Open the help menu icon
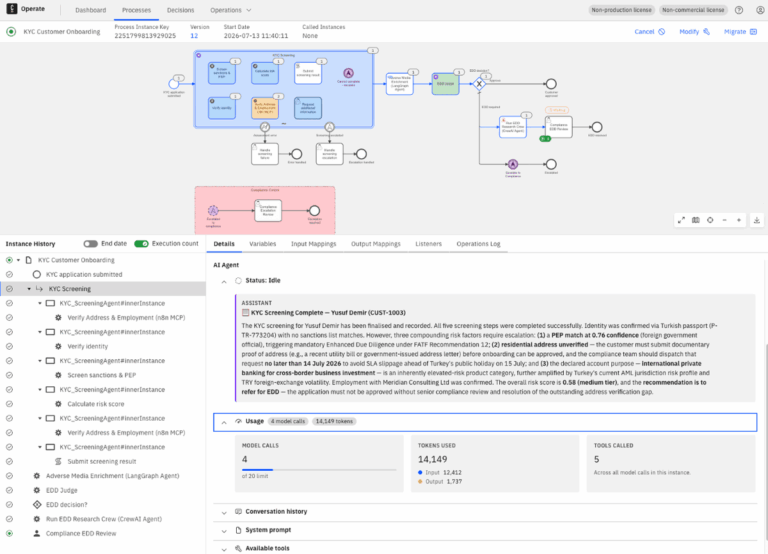This screenshot has height=554, width=768. point(739,10)
